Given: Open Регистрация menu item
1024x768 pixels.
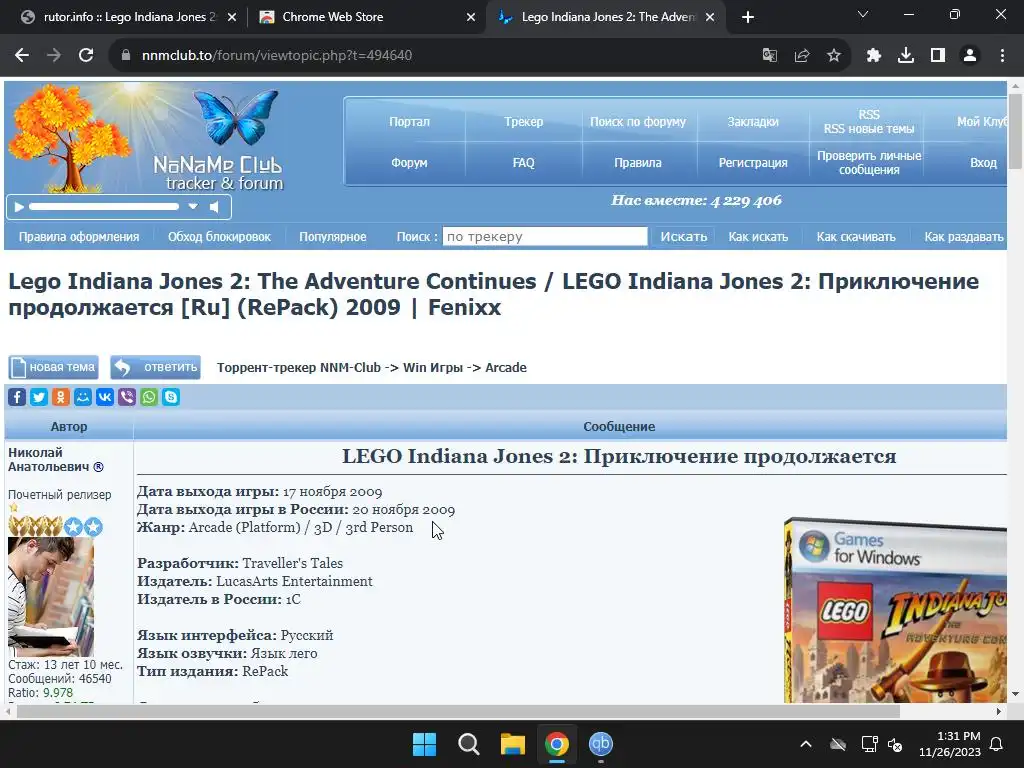Looking at the screenshot, I should [x=753, y=163].
